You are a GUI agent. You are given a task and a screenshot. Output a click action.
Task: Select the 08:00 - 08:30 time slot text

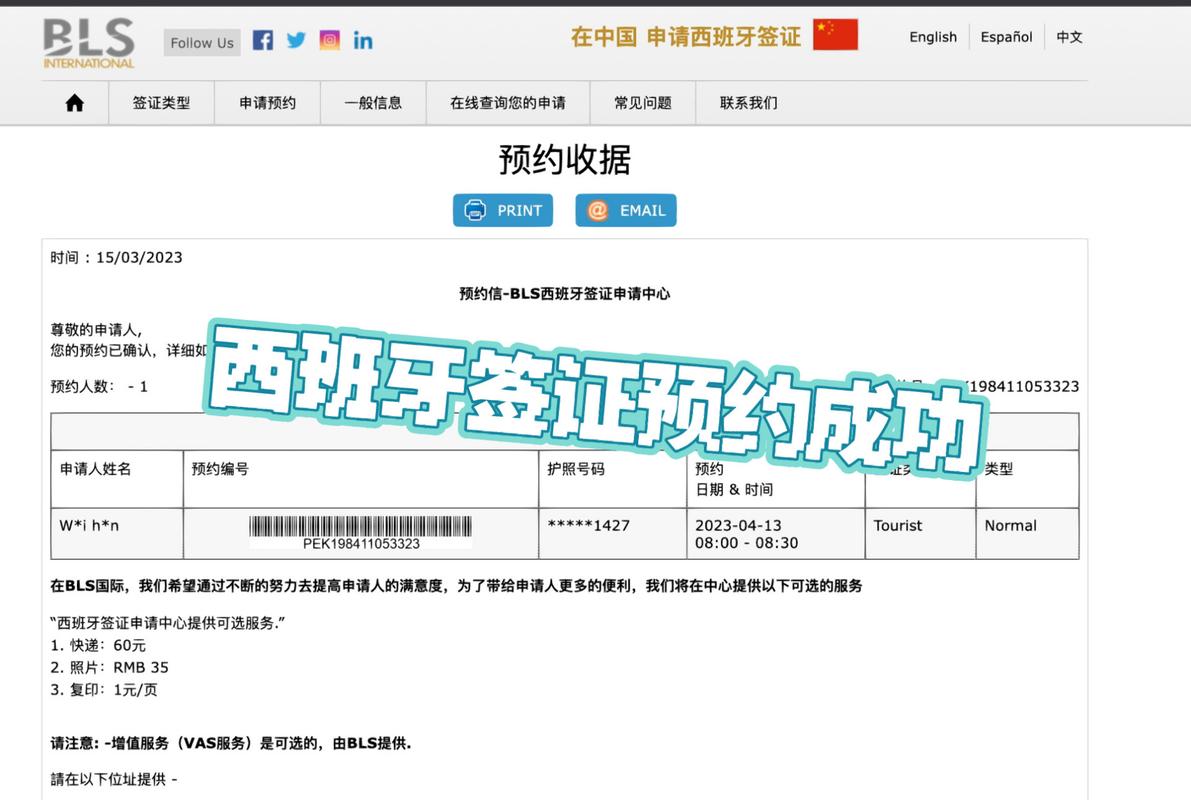tap(747, 542)
